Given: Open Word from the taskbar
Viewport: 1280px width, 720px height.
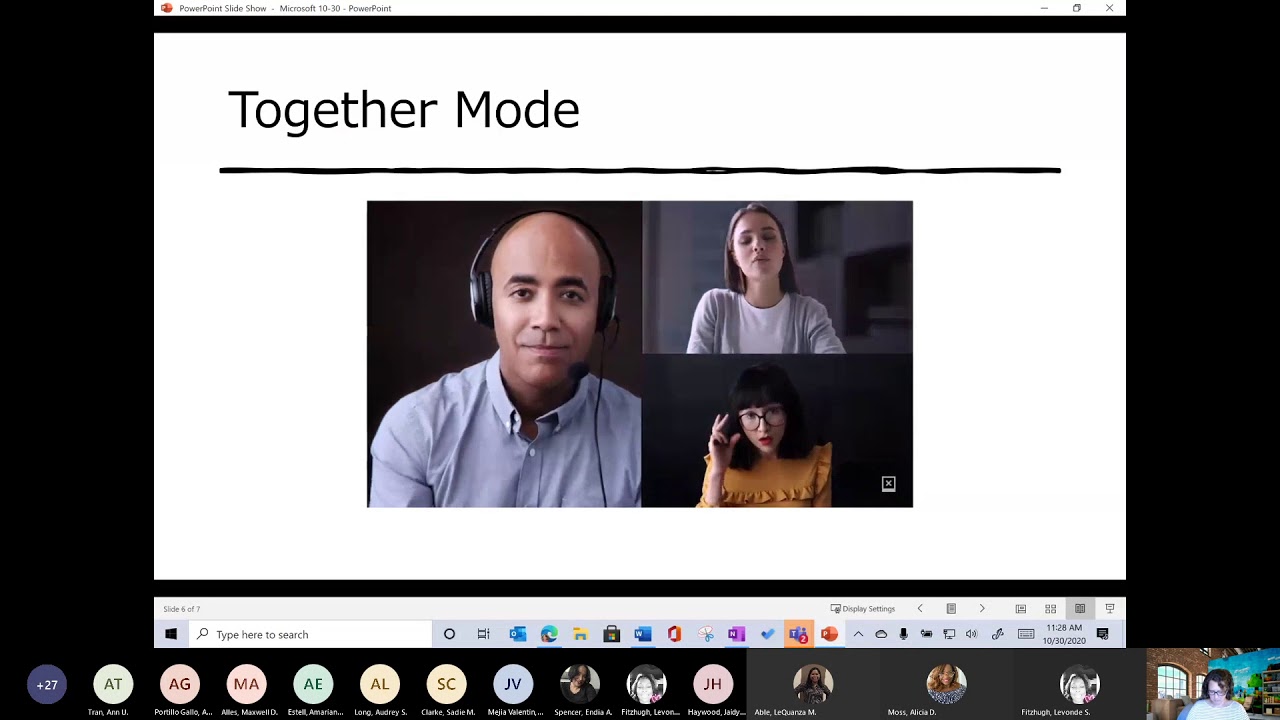Looking at the screenshot, I should (x=643, y=634).
